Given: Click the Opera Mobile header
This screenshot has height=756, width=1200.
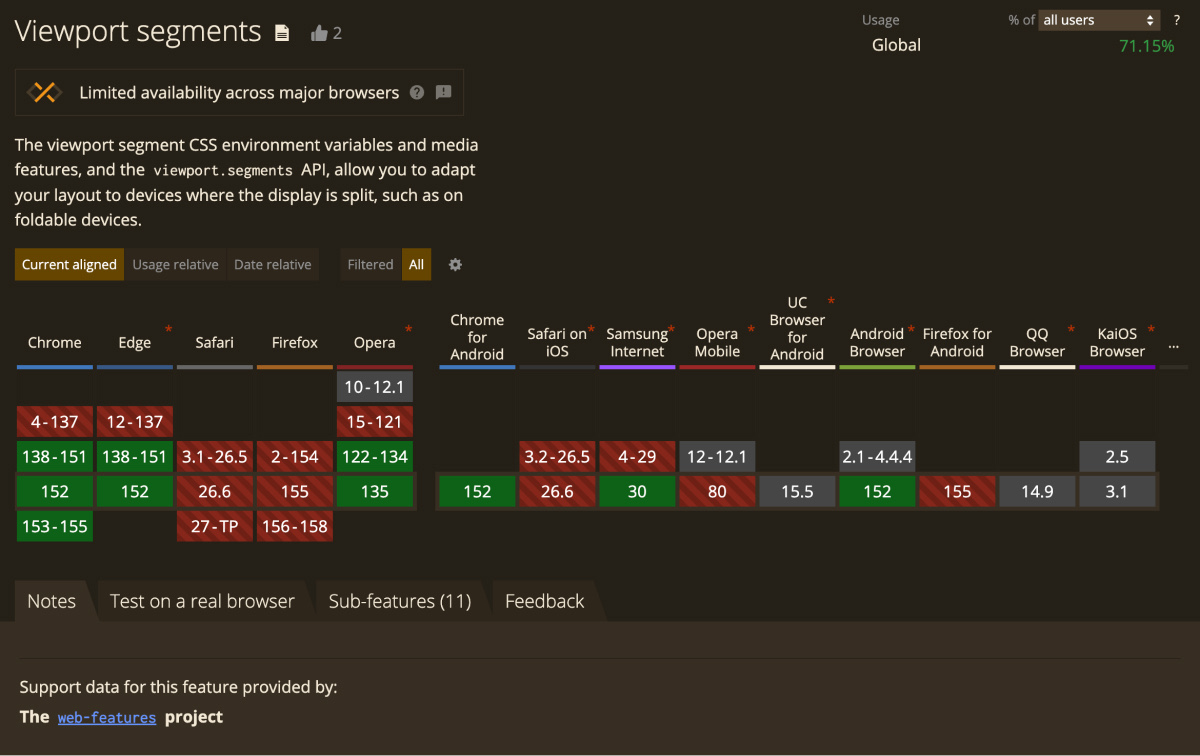Looking at the screenshot, I should (717, 342).
